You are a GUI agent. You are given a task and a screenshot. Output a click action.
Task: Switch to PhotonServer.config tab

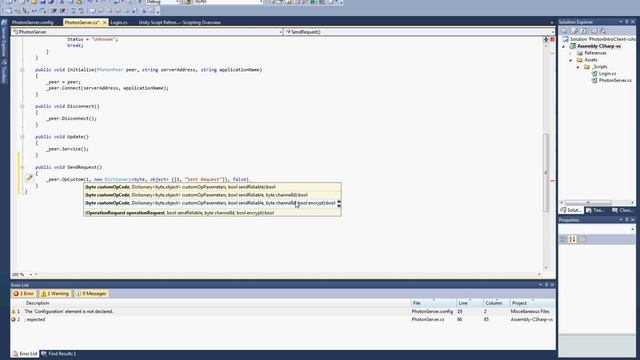[x=33, y=22]
